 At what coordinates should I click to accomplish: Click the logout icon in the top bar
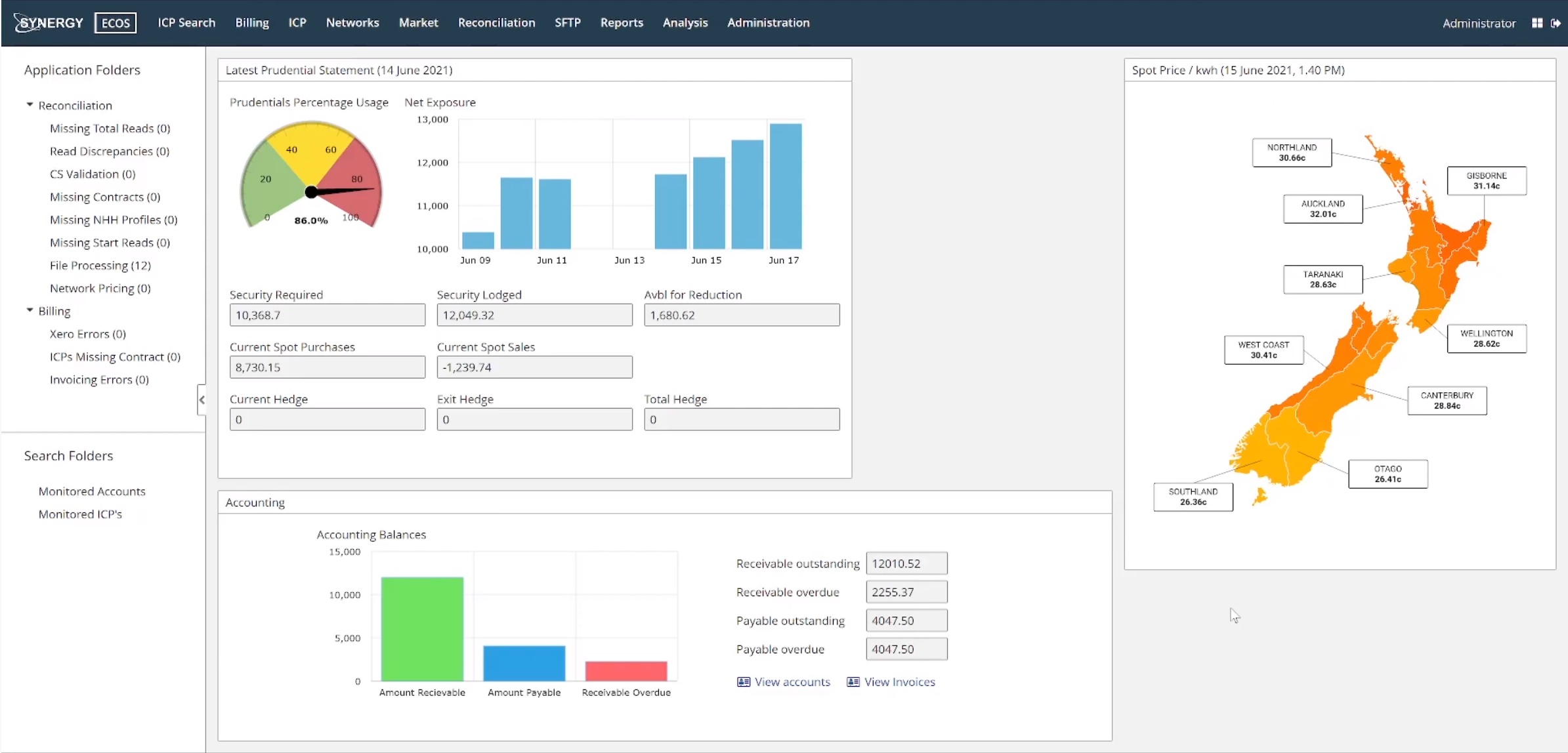[1556, 23]
